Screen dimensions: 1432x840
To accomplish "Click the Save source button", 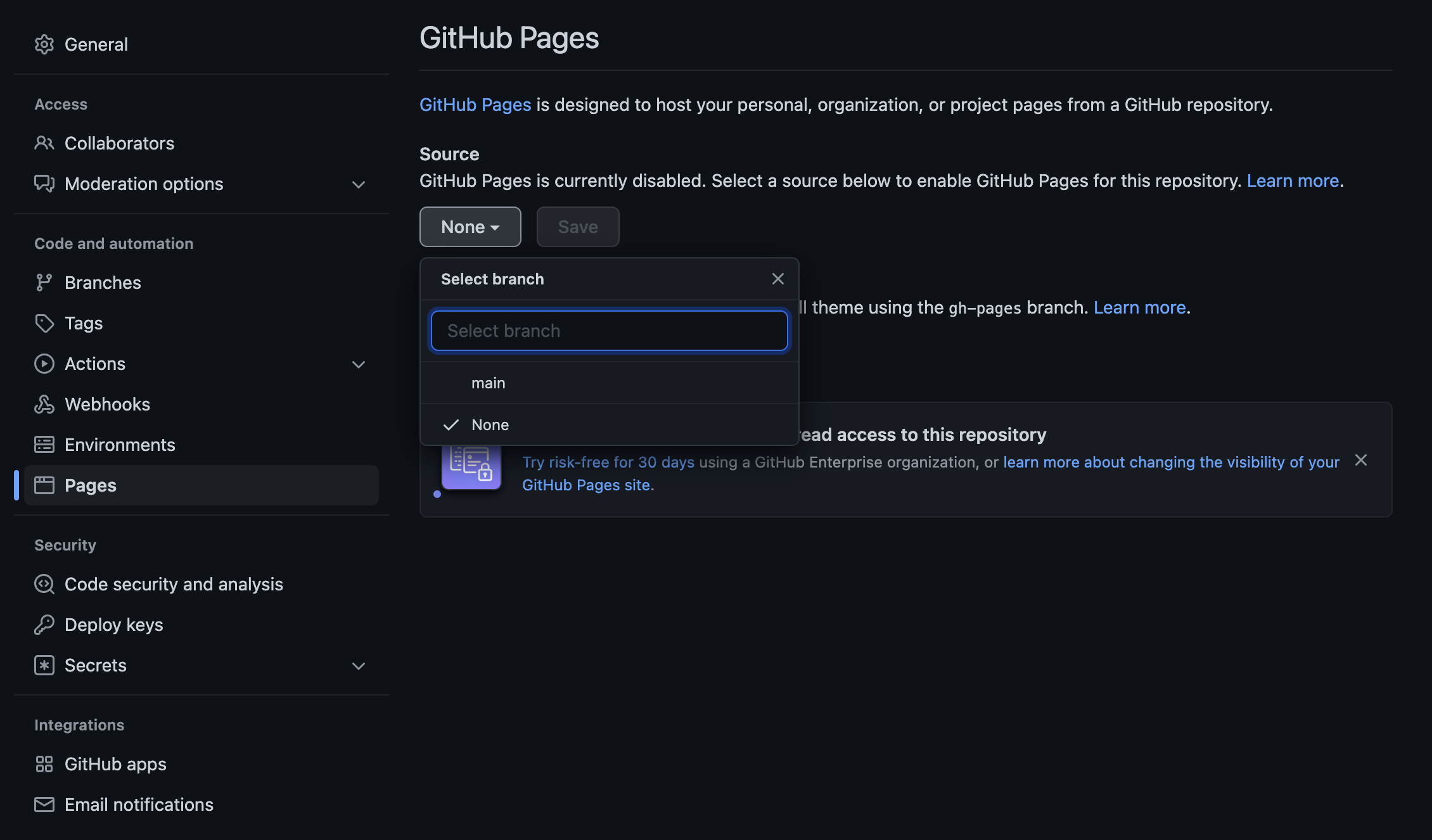I will (578, 227).
